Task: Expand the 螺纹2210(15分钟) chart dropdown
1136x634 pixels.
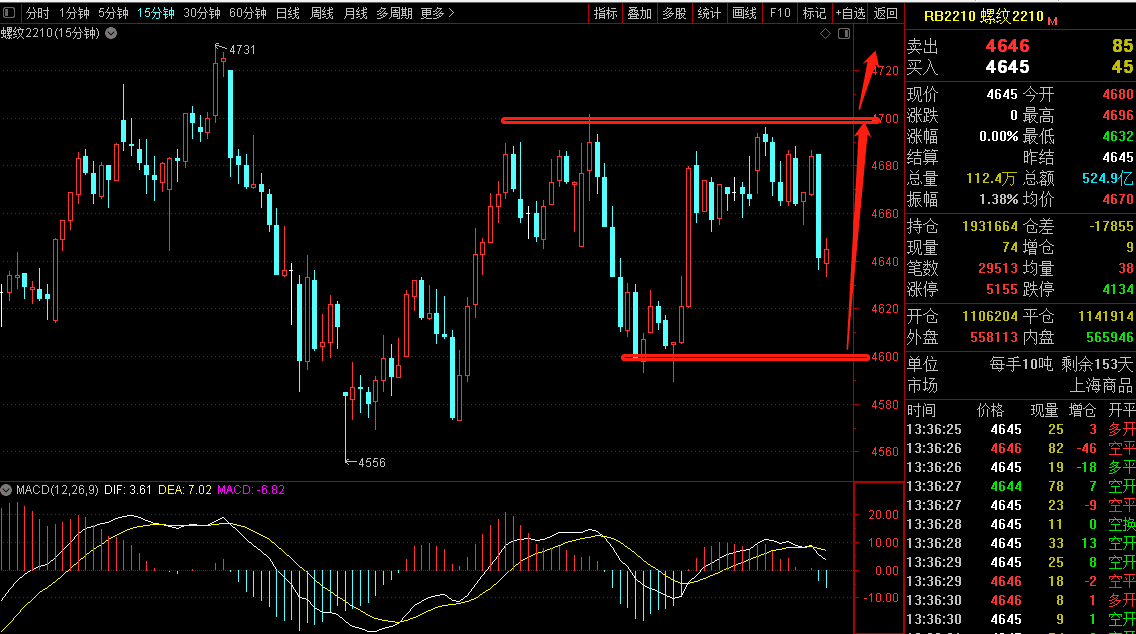Action: [112, 33]
